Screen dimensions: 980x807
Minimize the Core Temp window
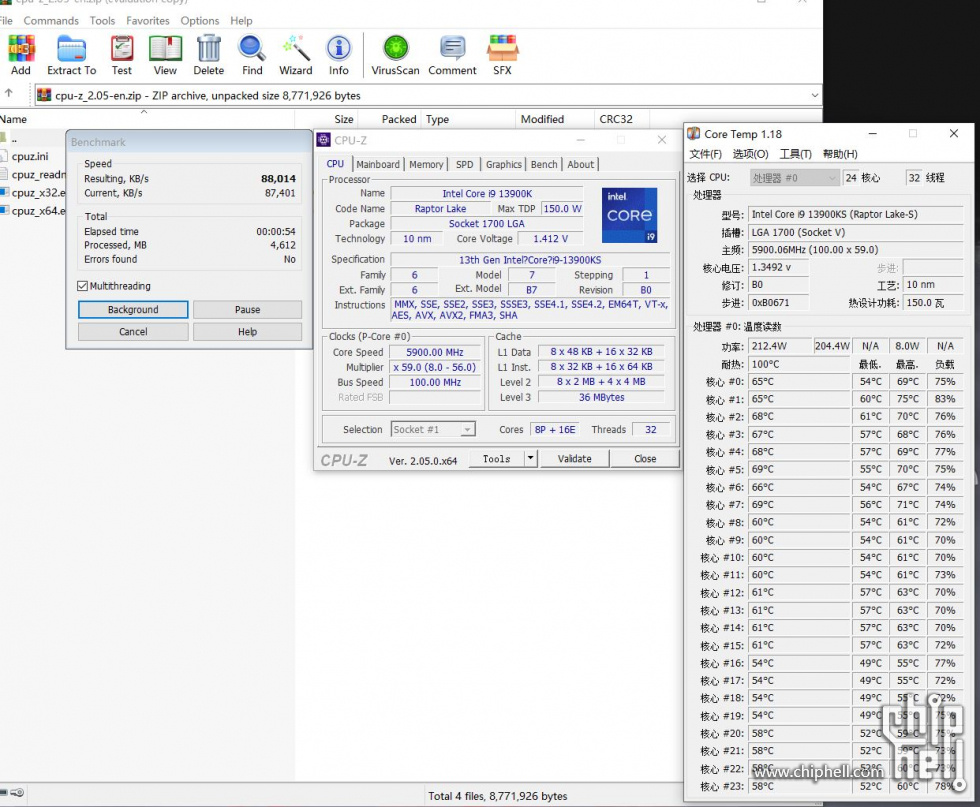pyautogui.click(x=872, y=134)
